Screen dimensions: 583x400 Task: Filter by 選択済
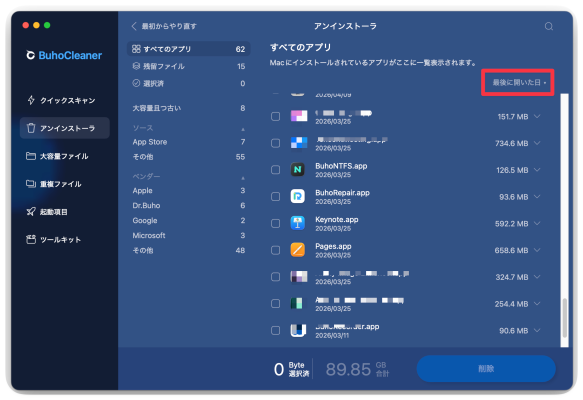point(189,83)
